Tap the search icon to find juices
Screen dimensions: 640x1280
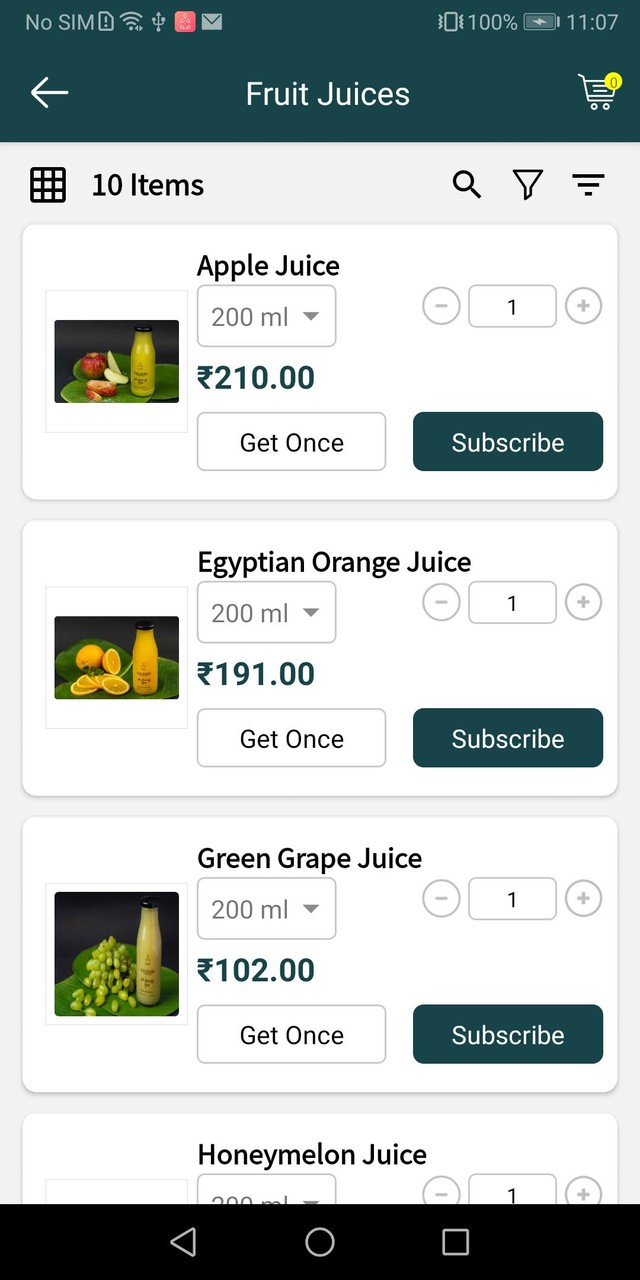(x=466, y=184)
